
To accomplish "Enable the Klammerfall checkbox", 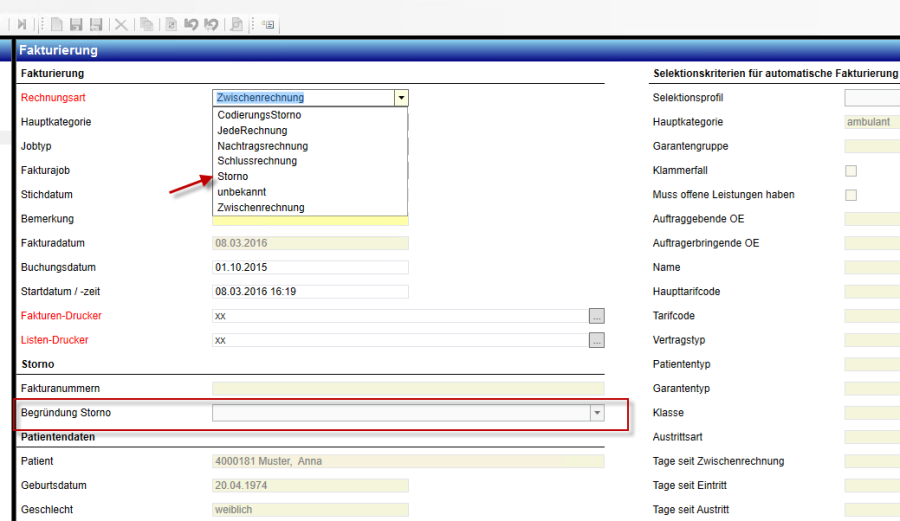I will point(851,171).
